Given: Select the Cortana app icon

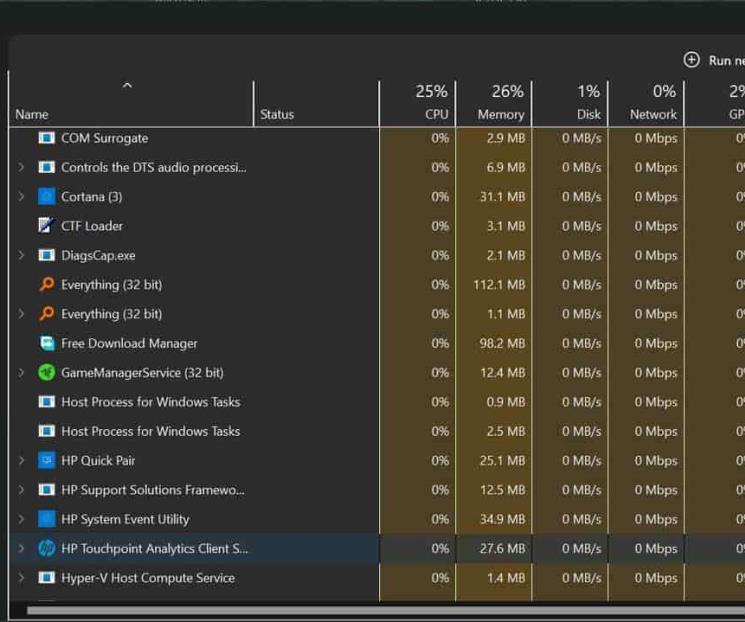Looking at the screenshot, I should pos(46,197).
